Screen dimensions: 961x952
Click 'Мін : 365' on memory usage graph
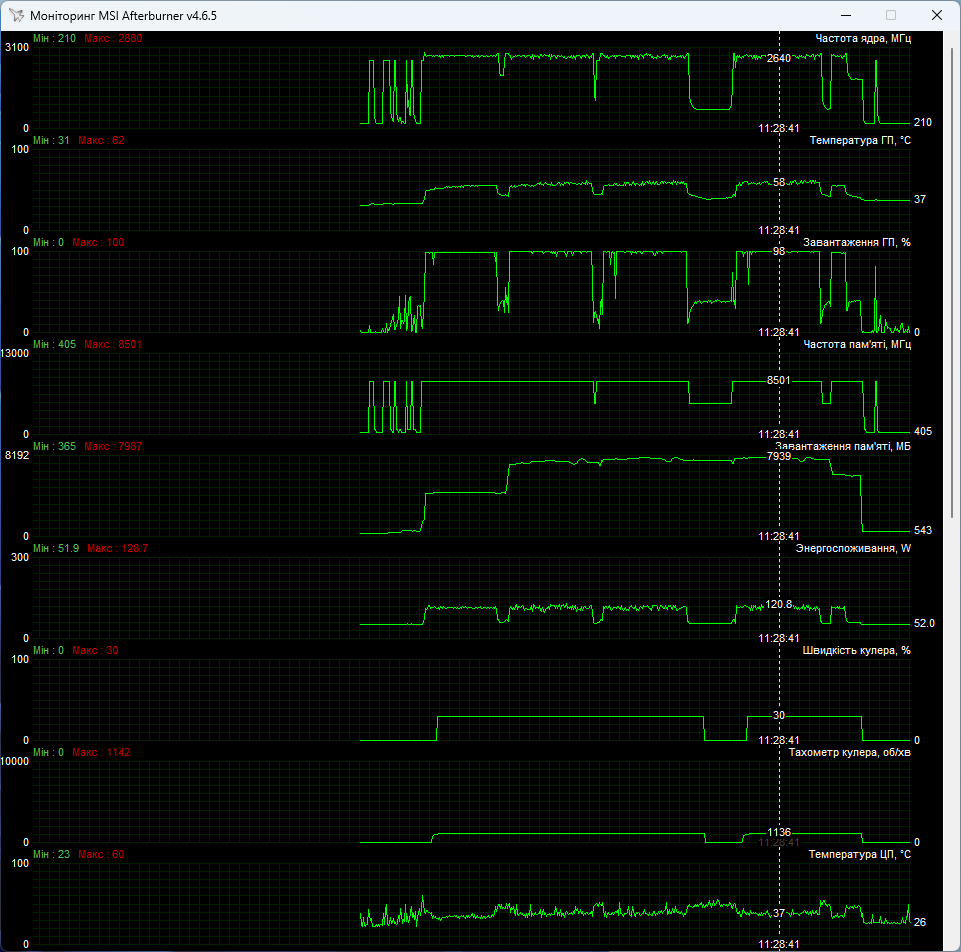(55, 446)
